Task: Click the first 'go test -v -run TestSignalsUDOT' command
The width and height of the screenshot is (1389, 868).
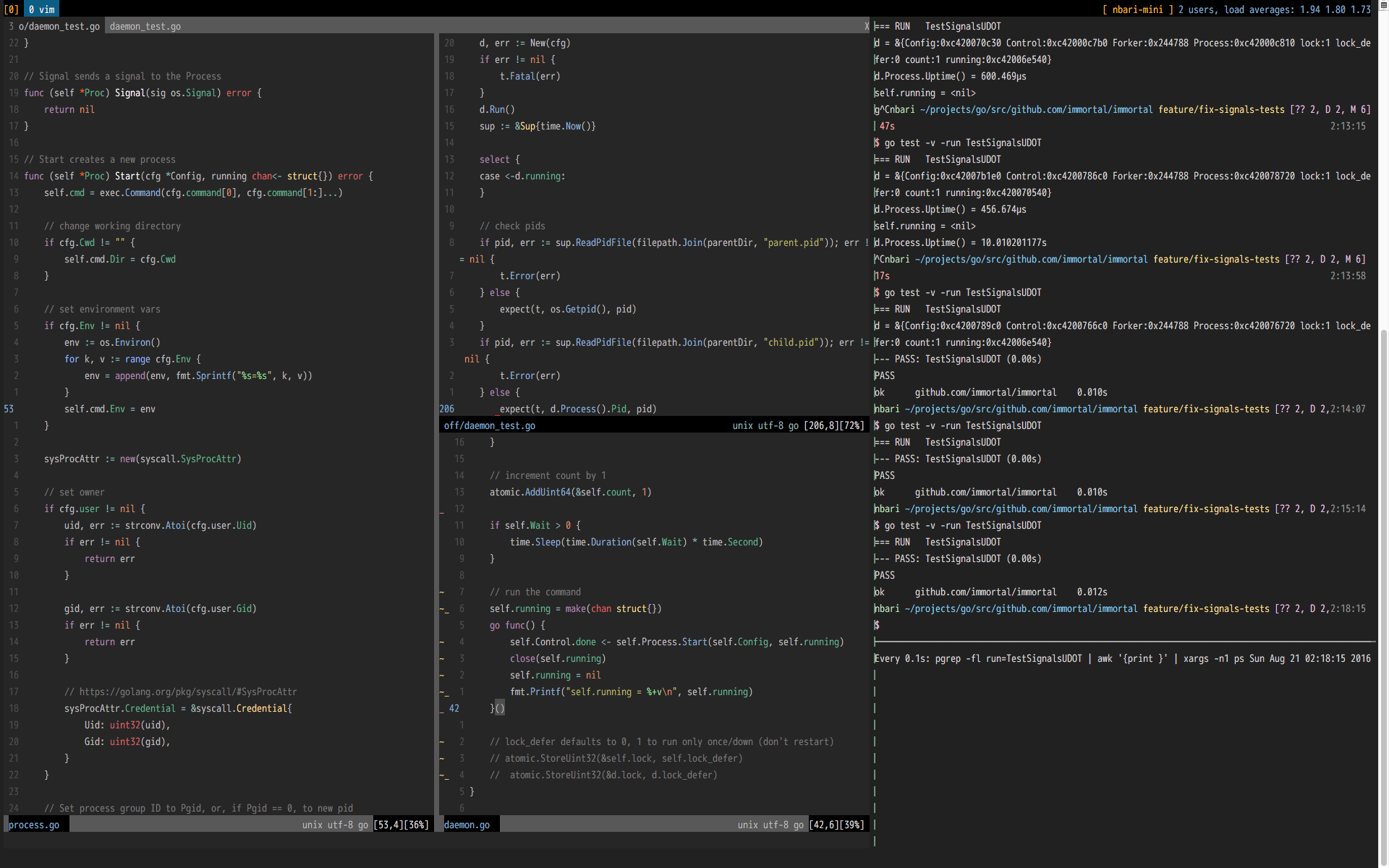Action: point(963,142)
